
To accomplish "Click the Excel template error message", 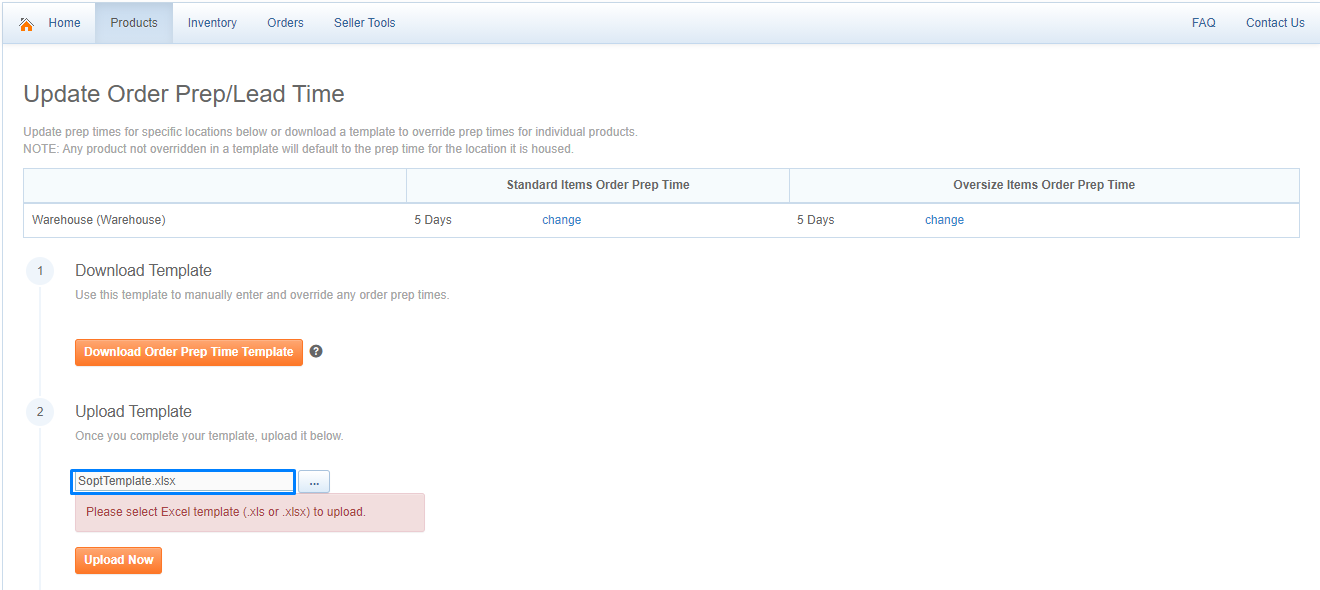I will click(x=250, y=512).
